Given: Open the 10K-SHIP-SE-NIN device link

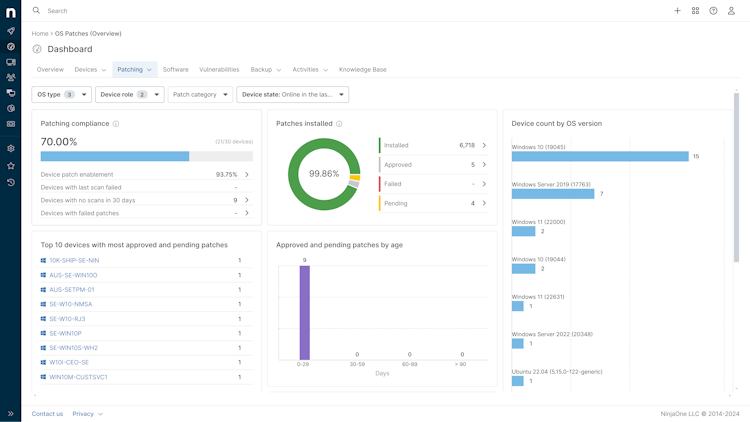Looking at the screenshot, I should point(74,260).
